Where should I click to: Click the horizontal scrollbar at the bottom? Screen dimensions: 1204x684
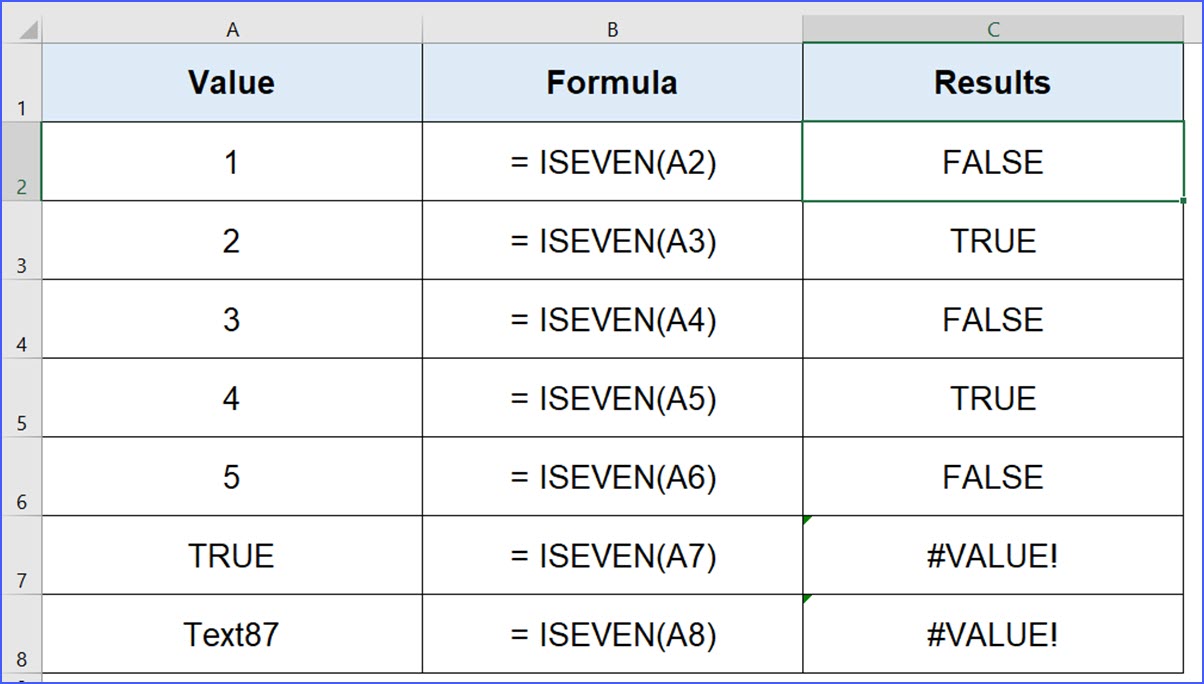(x=600, y=679)
